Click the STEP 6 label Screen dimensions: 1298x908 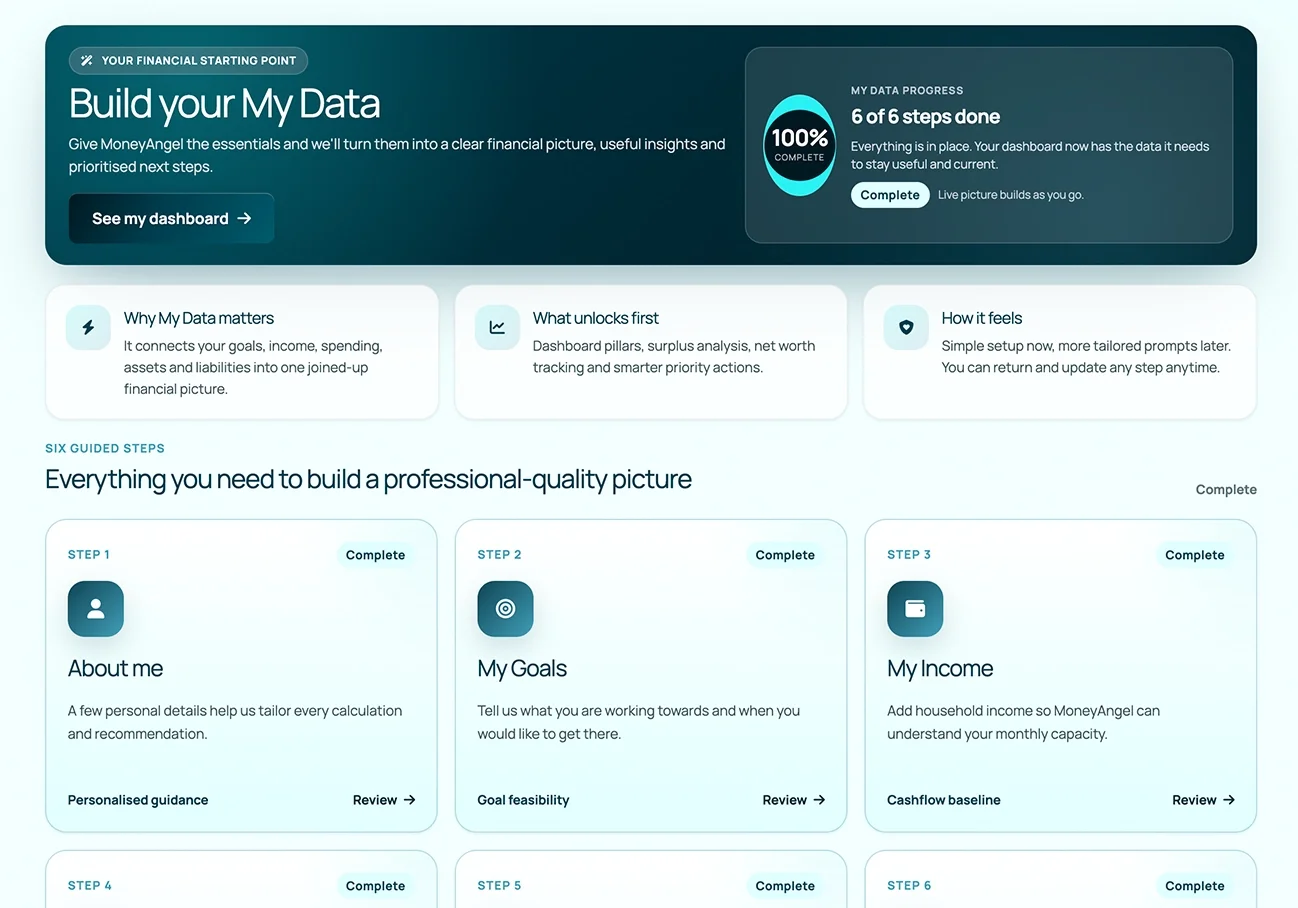pos(909,886)
